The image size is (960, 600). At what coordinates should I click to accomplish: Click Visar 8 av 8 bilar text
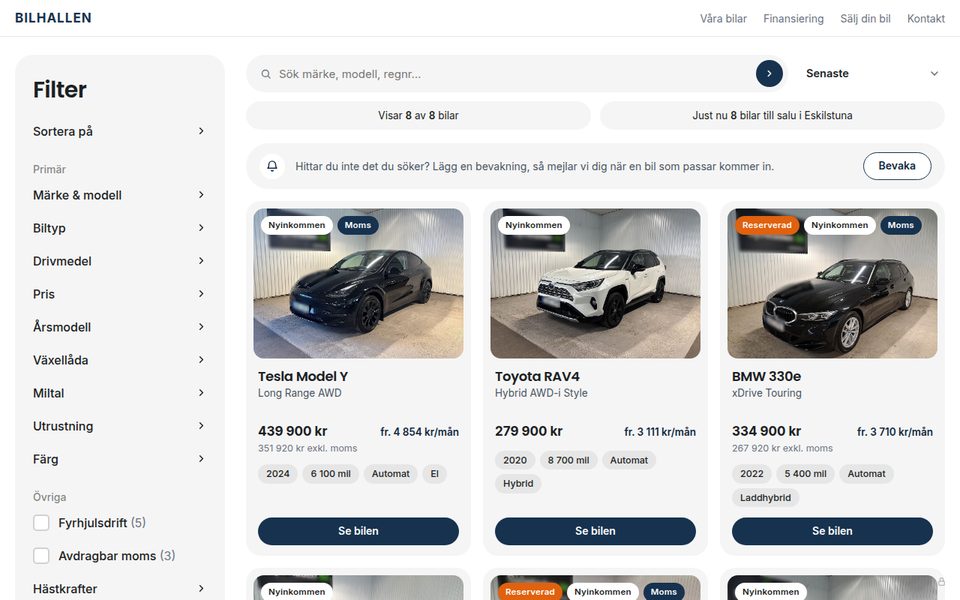418,115
